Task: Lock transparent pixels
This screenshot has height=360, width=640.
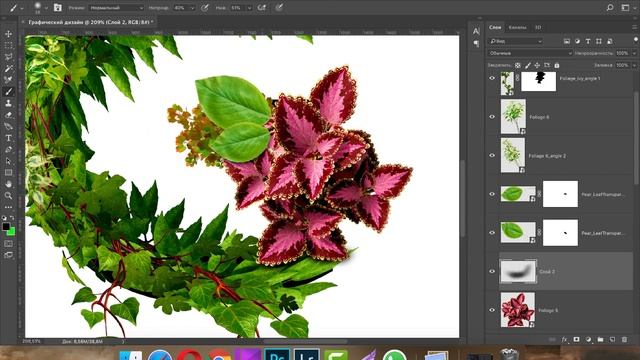Action: click(x=518, y=65)
